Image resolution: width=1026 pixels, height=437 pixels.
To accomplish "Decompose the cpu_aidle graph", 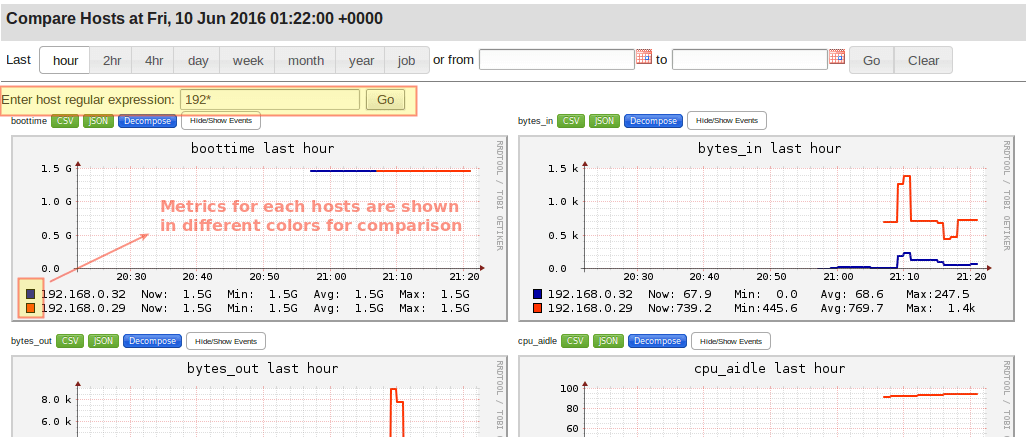I will [x=658, y=341].
